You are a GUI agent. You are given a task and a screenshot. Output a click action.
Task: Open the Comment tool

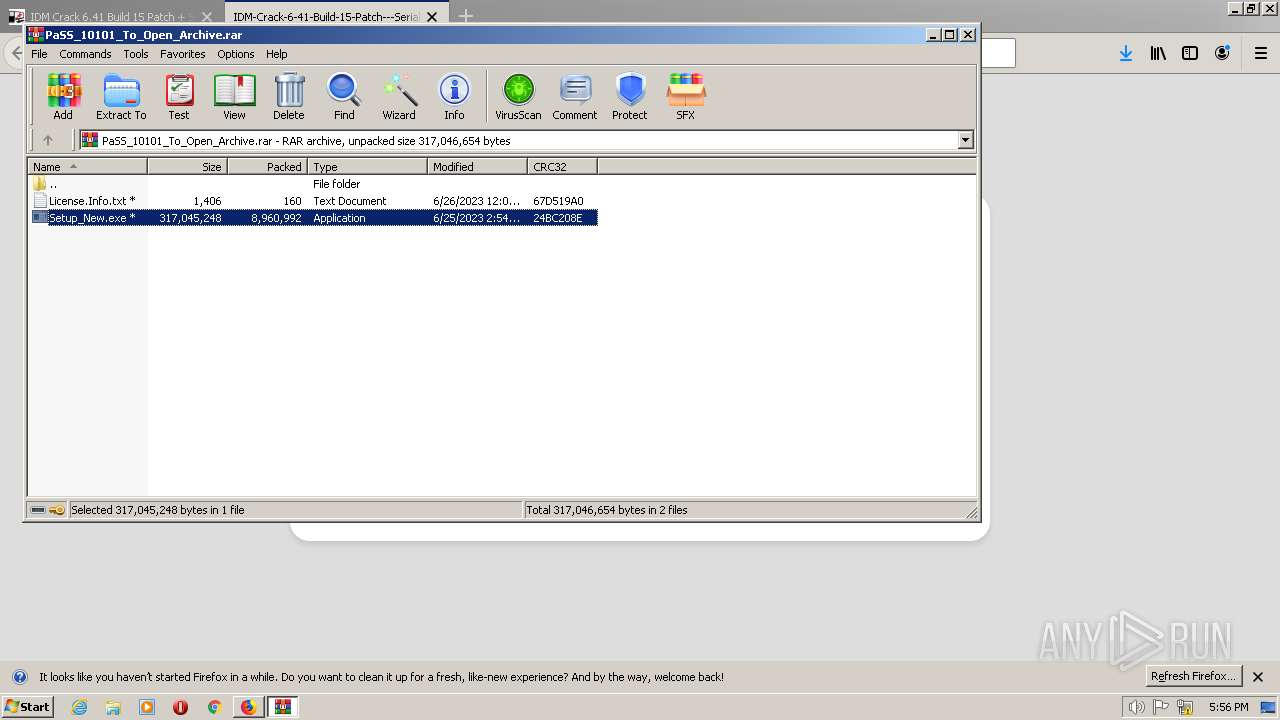tap(575, 97)
